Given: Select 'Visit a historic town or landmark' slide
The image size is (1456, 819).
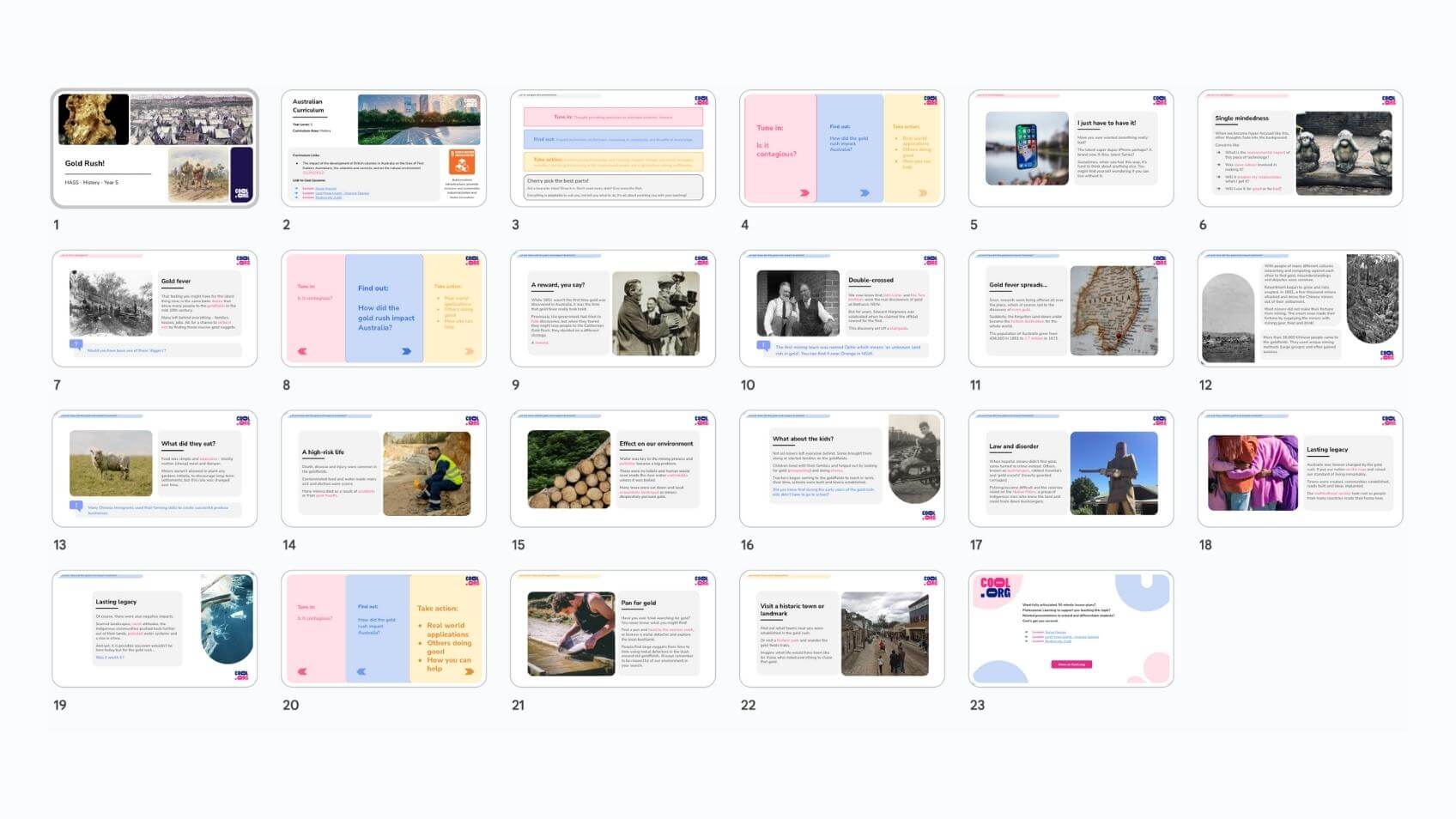Looking at the screenshot, I should pos(841,629).
